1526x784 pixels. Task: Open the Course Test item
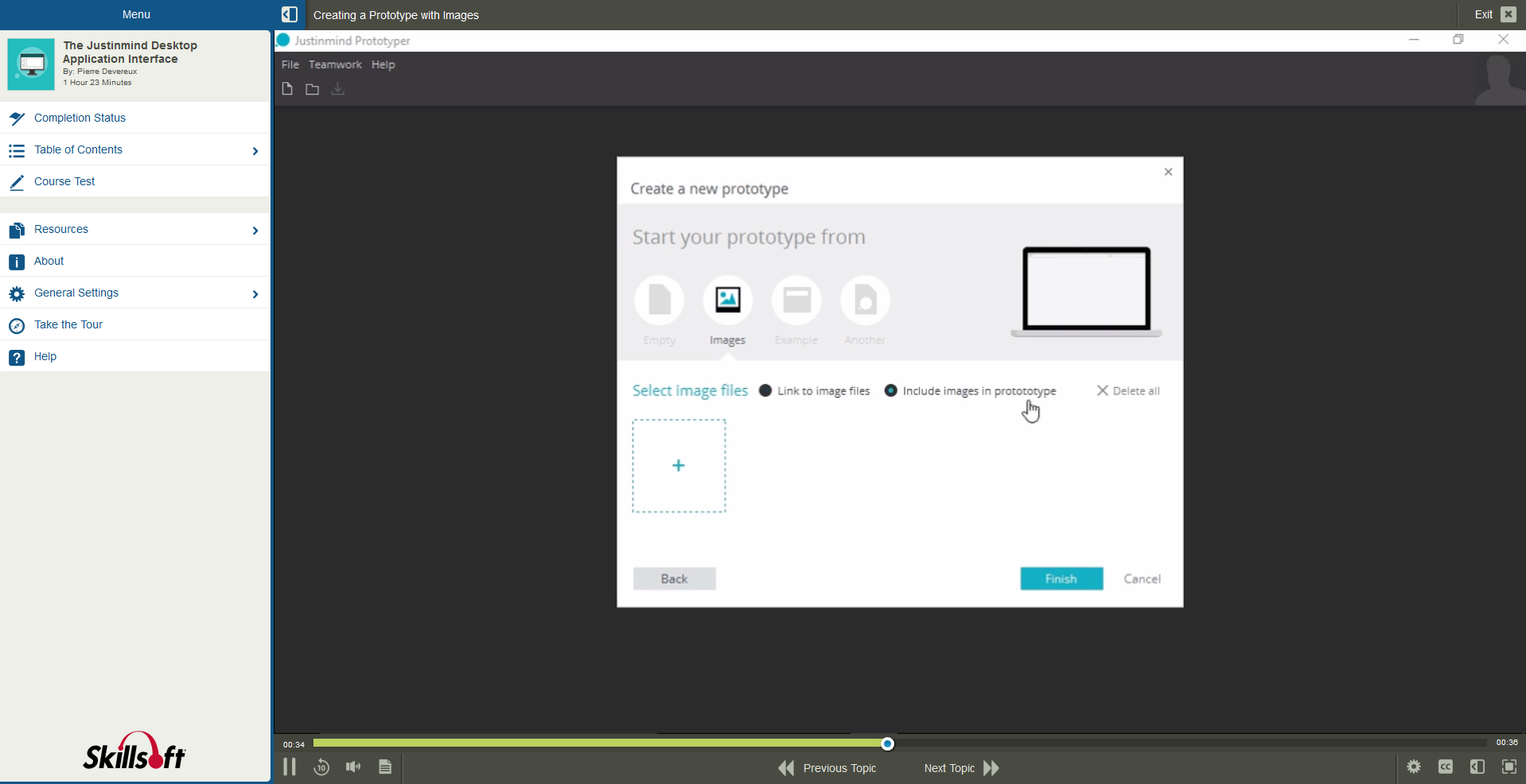click(x=64, y=181)
